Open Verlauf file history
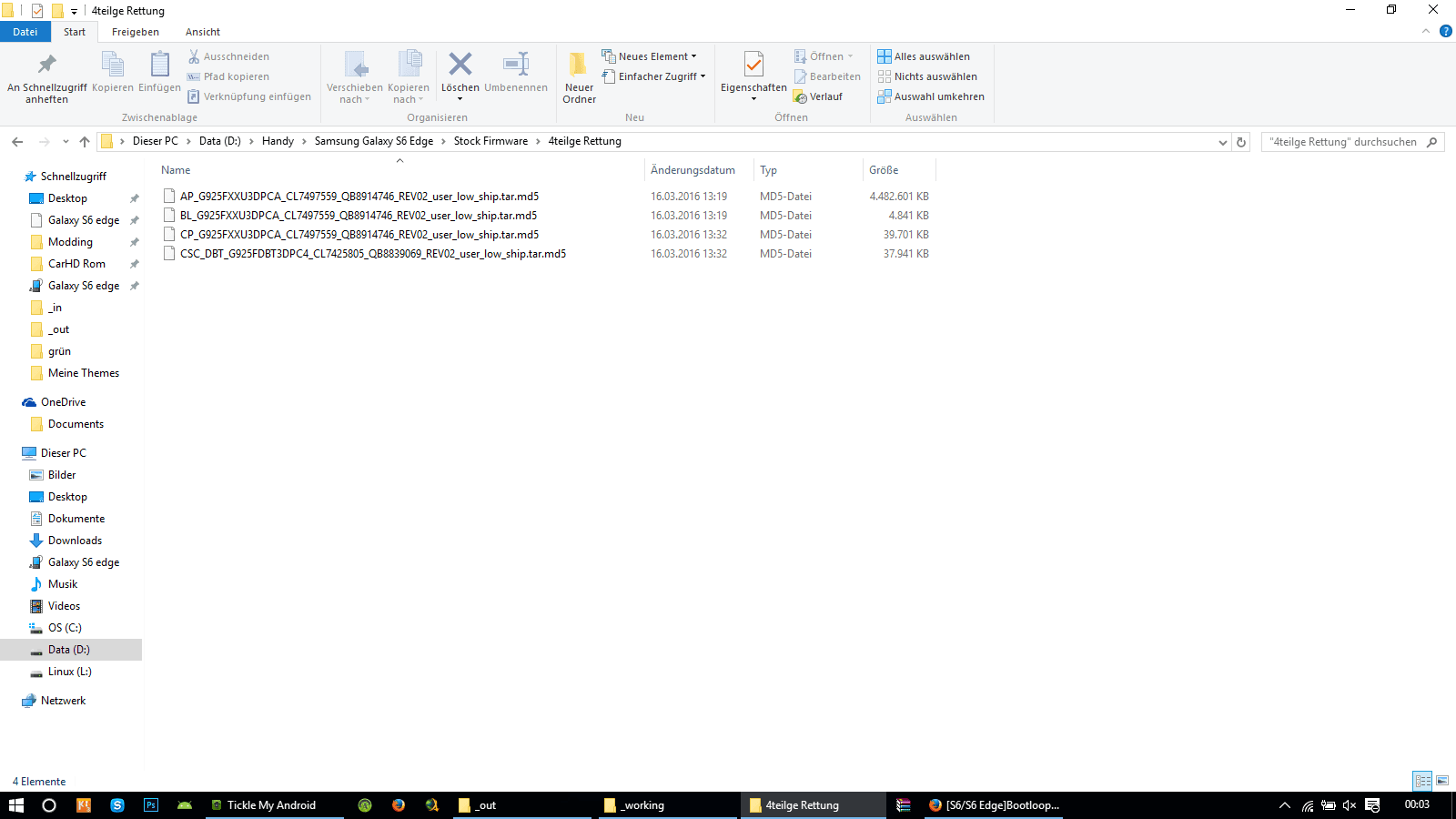Screen dimensions: 1456x819 point(818,96)
